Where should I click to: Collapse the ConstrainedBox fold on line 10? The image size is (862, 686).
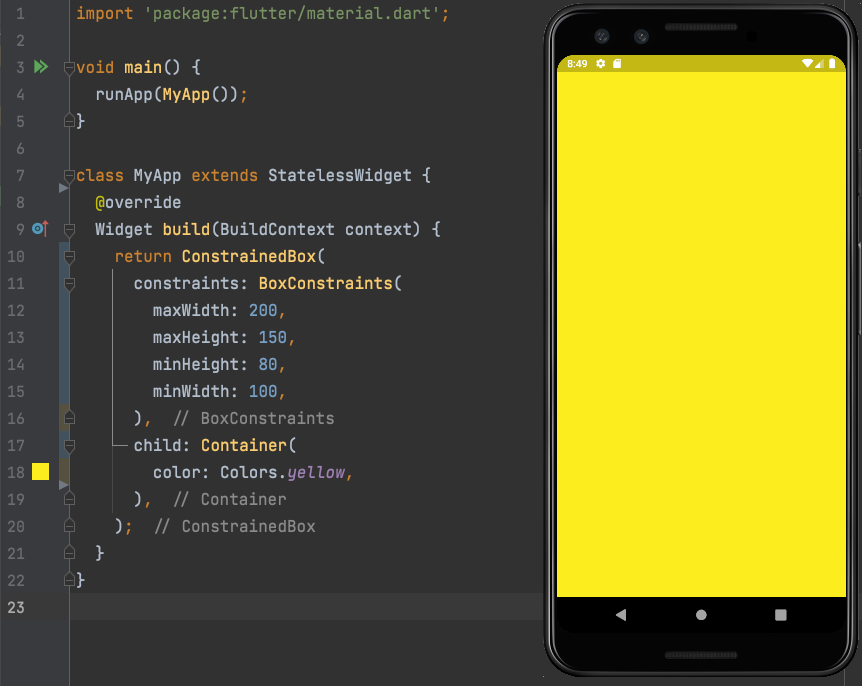tap(69, 257)
